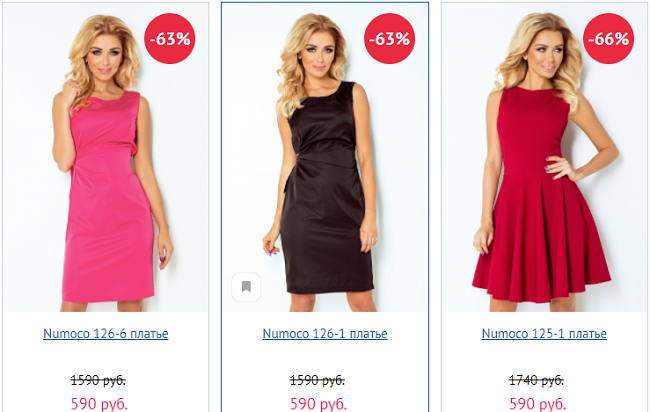Image resolution: width=650 pixels, height=412 pixels.
Task: Click -63% discount badge on black dress
Action: [x=389, y=39]
